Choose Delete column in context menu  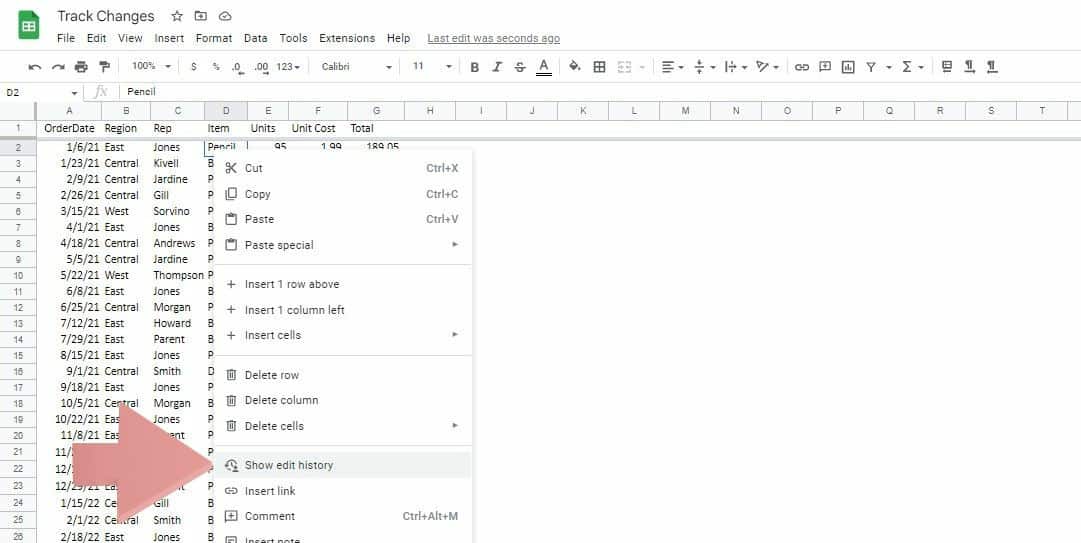343,400
